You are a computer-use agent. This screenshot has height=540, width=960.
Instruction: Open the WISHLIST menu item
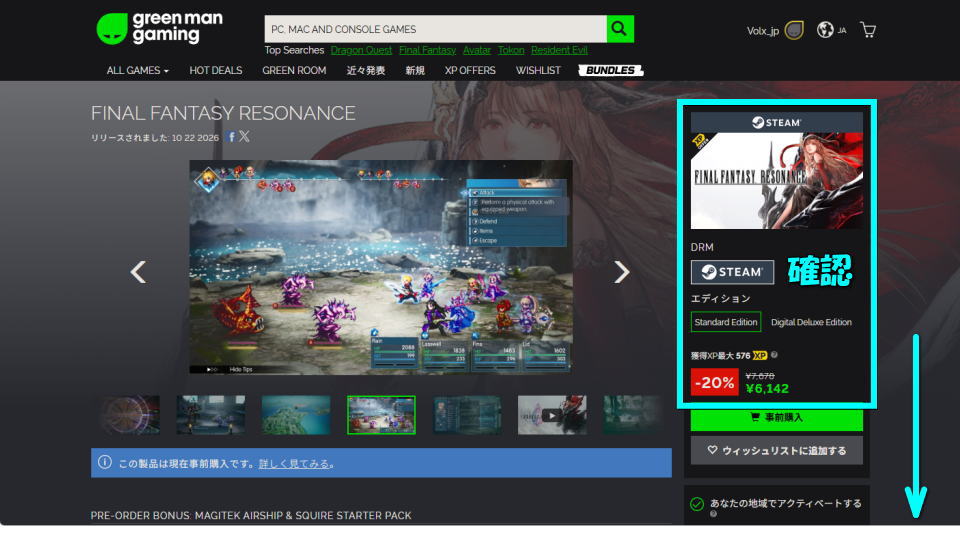click(538, 70)
